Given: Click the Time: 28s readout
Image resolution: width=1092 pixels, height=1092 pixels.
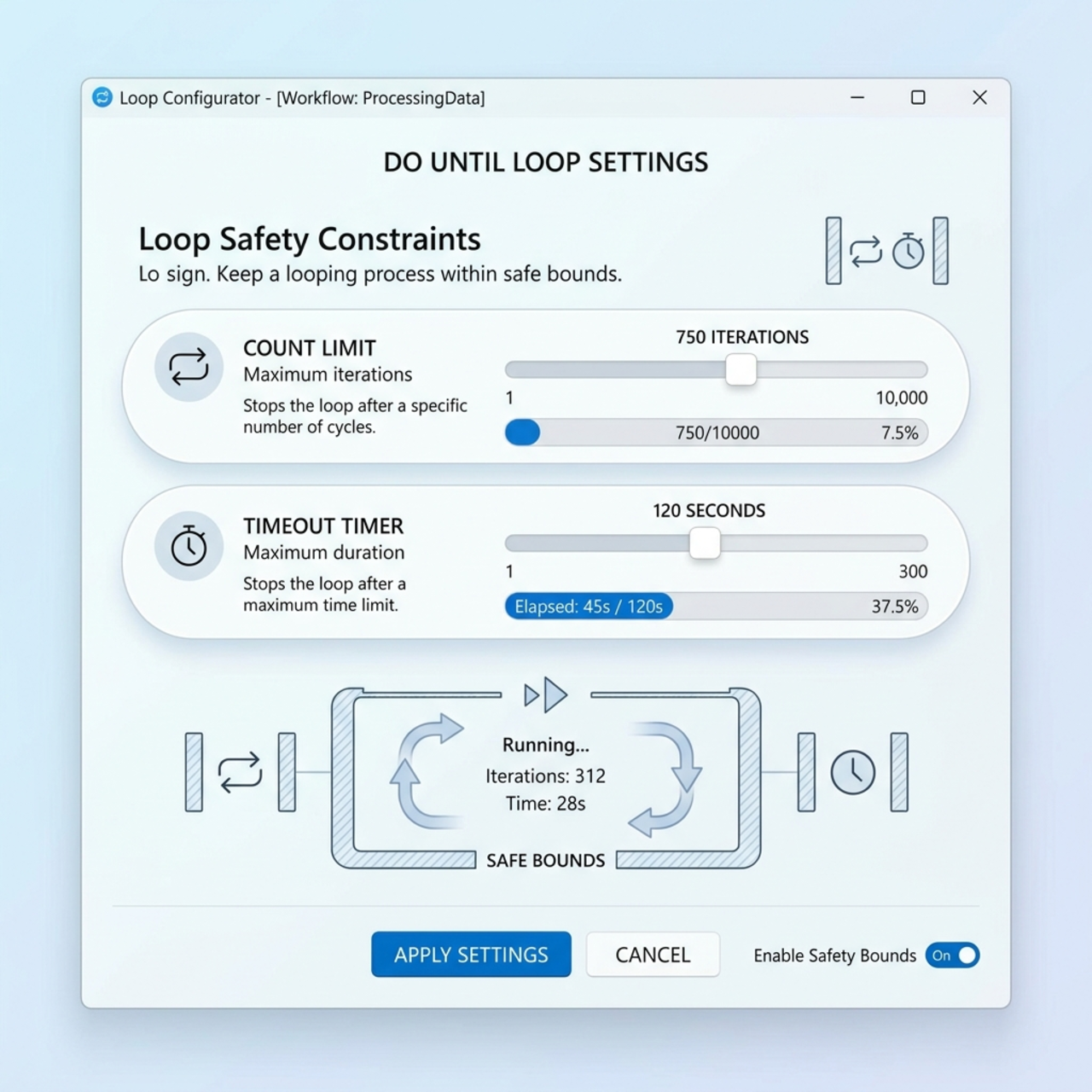Looking at the screenshot, I should pyautogui.click(x=546, y=804).
